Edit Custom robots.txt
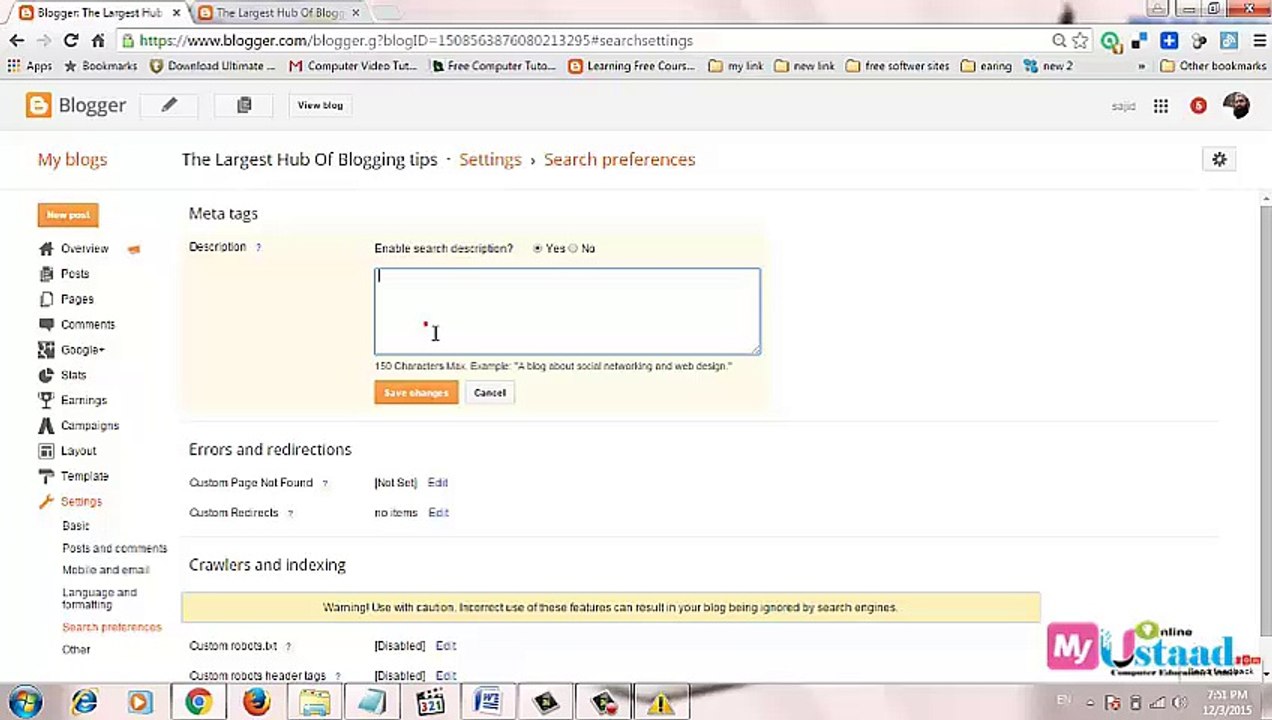The height and width of the screenshot is (720, 1272). coord(446,646)
